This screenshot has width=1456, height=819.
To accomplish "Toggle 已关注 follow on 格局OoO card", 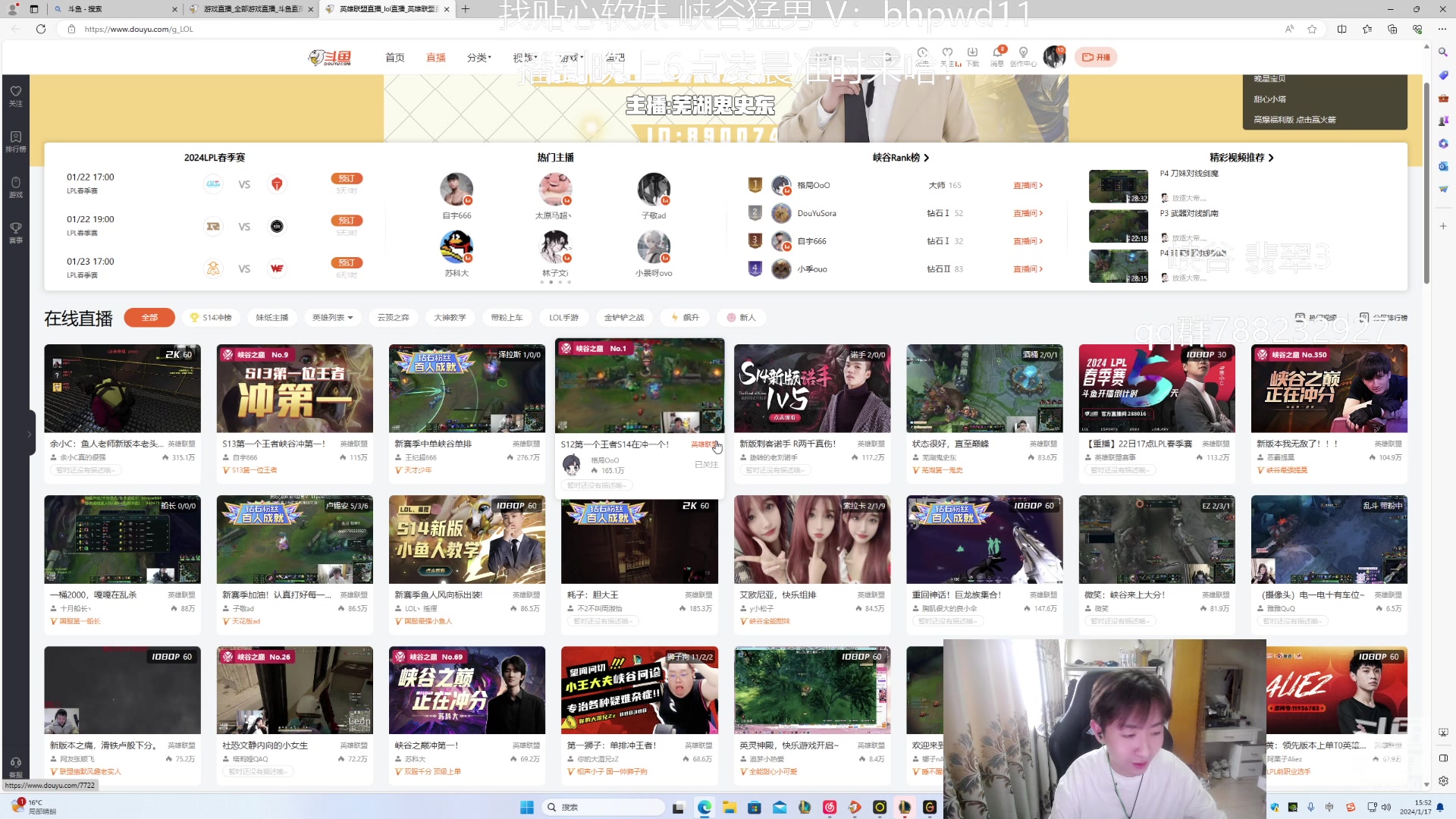I will click(706, 465).
